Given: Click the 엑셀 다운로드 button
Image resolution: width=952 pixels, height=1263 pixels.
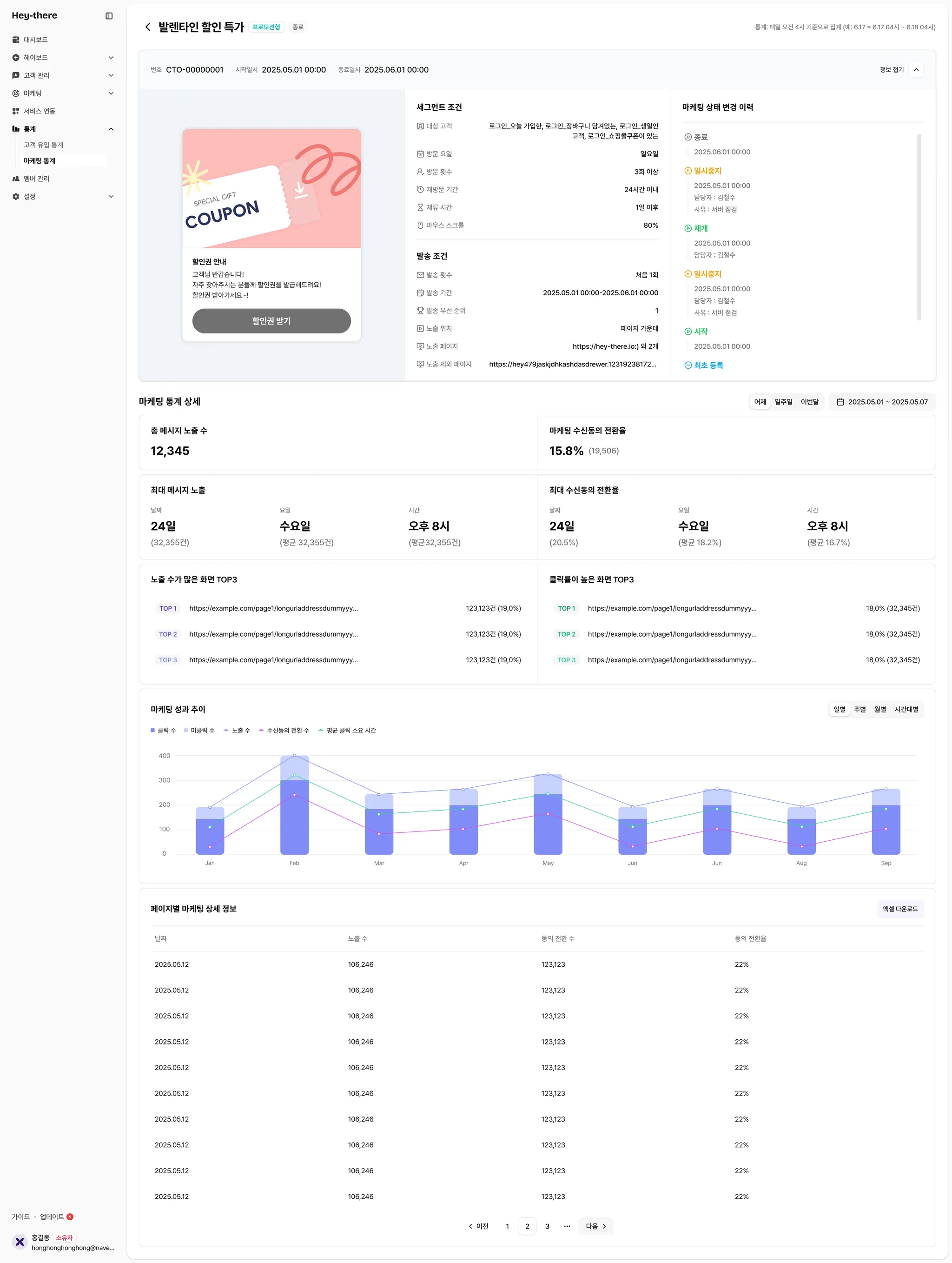Looking at the screenshot, I should (900, 909).
